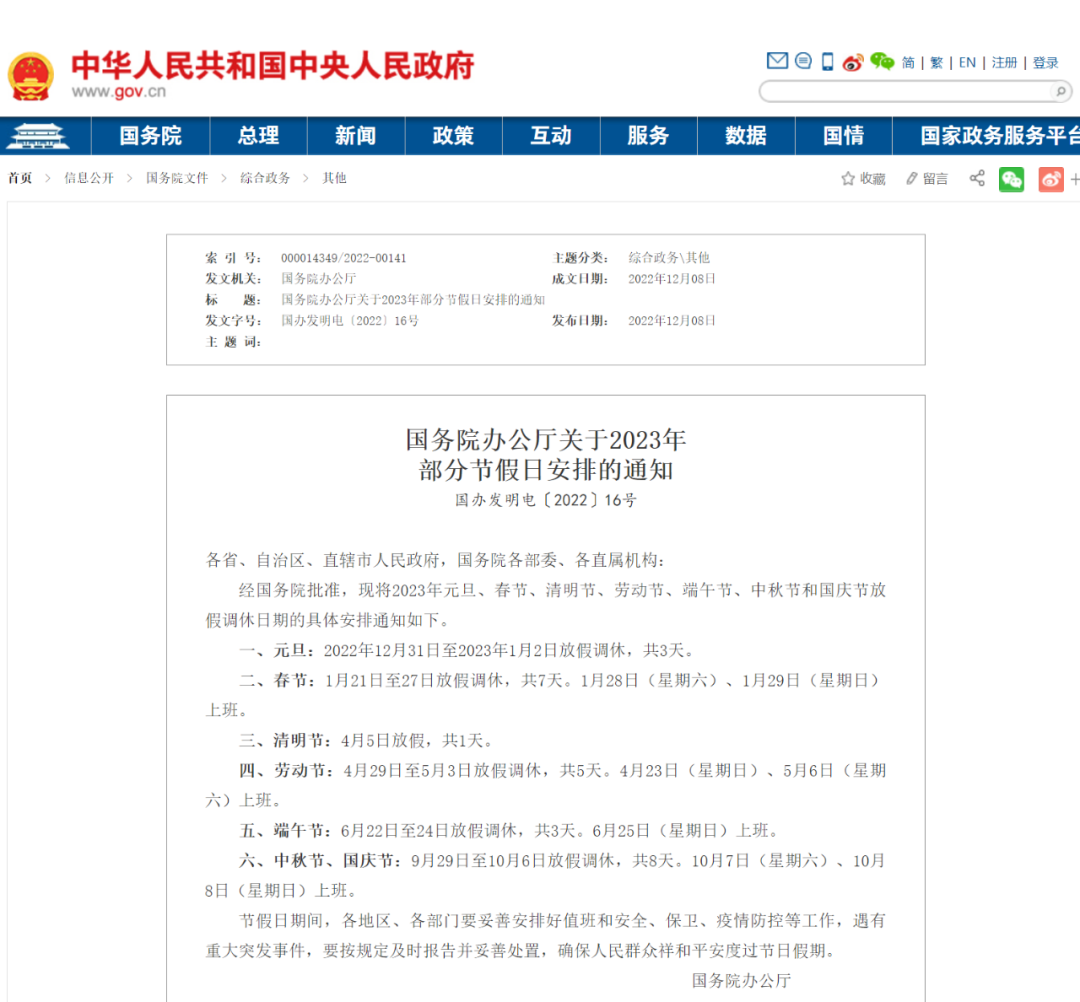Viewport: 1080px width, 1002px height.
Task: Switch to 简 simplified Chinese
Action: (908, 63)
